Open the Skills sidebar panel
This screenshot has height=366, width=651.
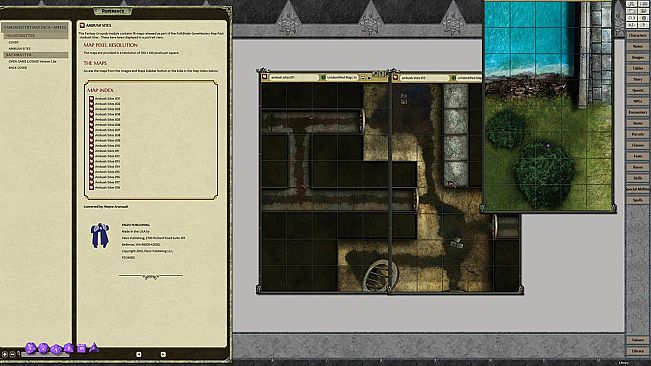(637, 178)
